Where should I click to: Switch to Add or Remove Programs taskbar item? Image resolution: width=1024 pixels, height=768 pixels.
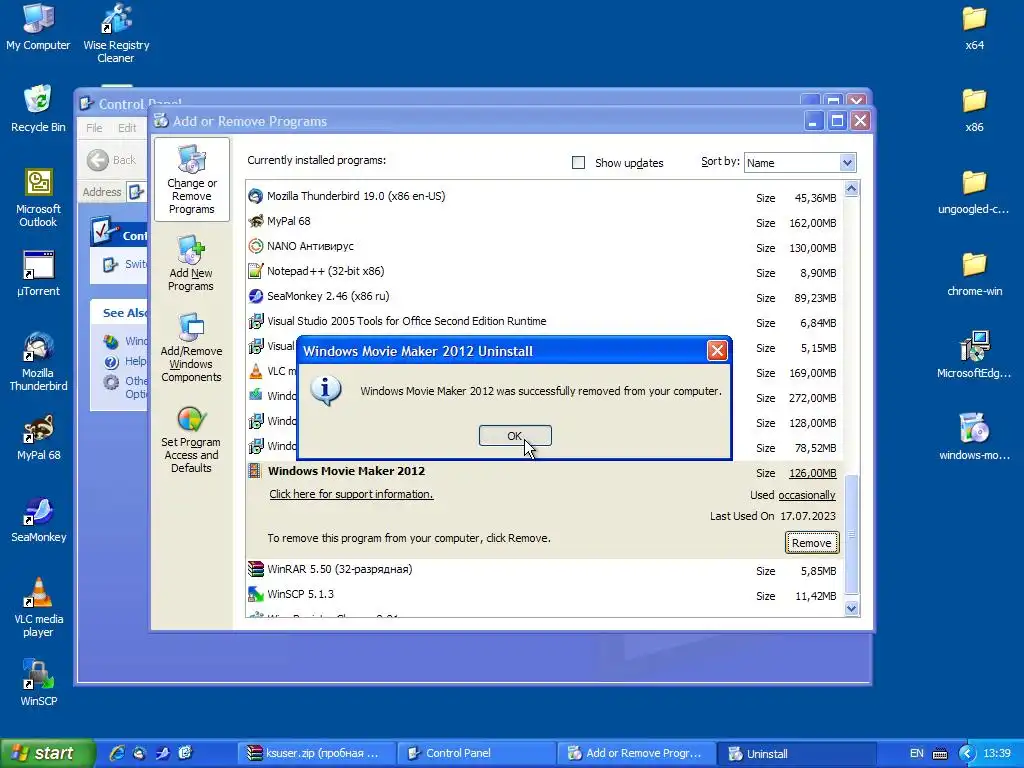(636, 753)
